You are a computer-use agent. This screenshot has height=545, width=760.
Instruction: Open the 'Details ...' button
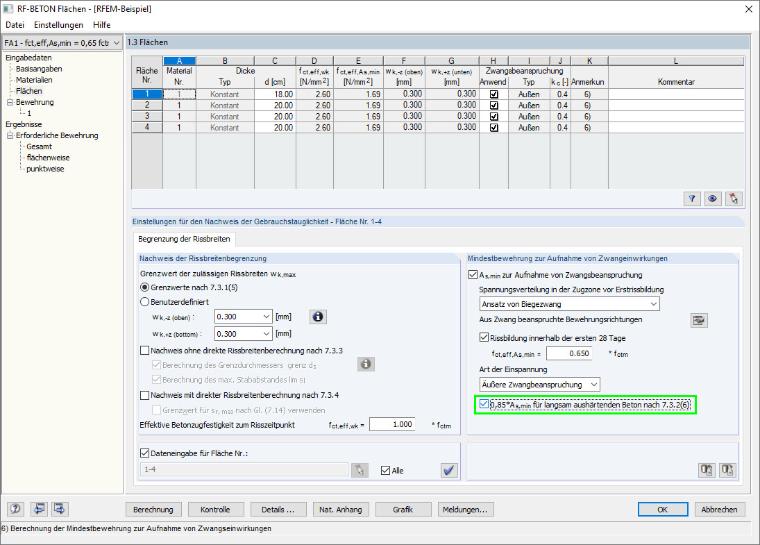278,510
